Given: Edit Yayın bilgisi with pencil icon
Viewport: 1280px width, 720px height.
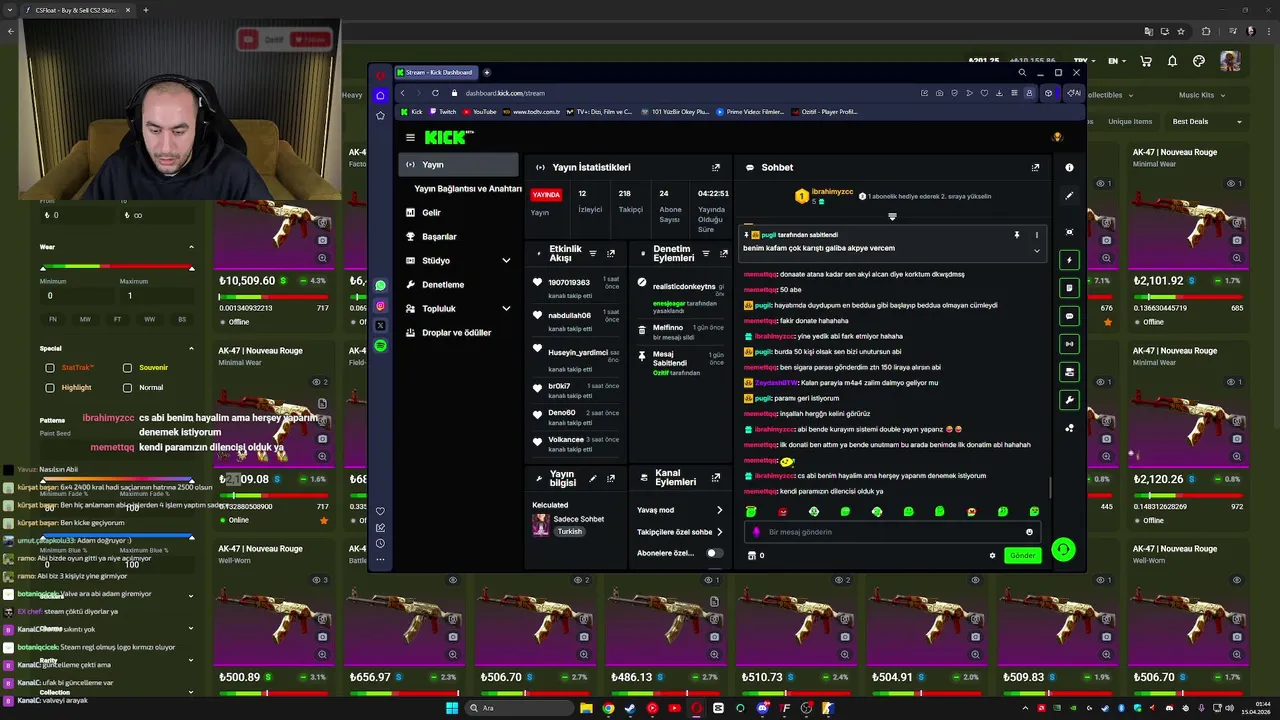Looking at the screenshot, I should click(x=593, y=479).
